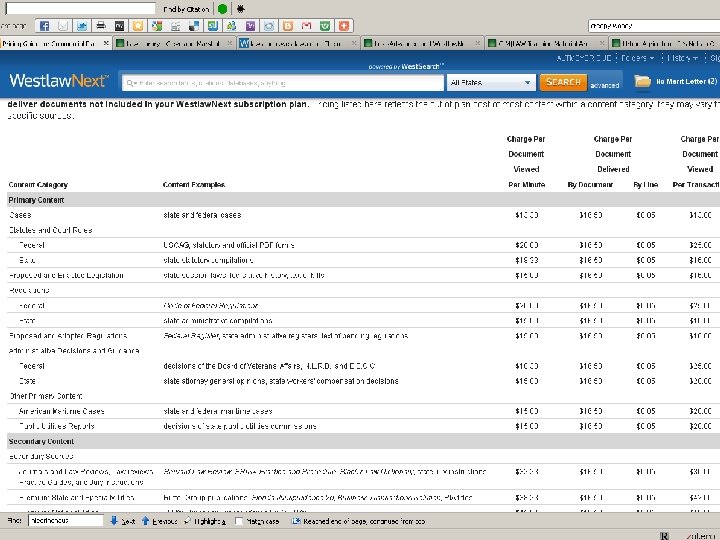This screenshot has width=720, height=540.
Task: Share page via Twitter bird icon
Action: coord(82,26)
